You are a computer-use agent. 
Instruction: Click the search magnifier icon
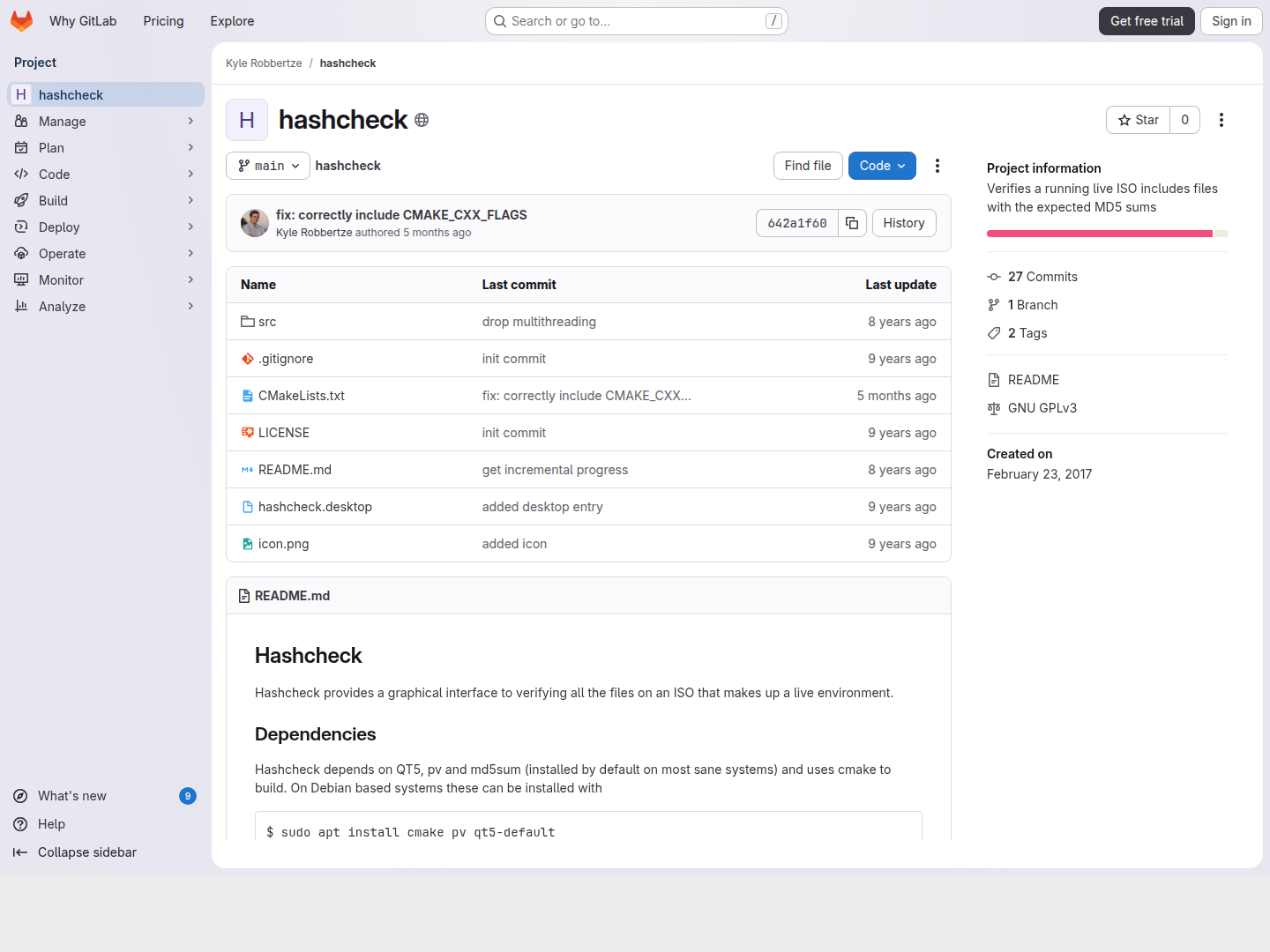pyautogui.click(x=500, y=21)
